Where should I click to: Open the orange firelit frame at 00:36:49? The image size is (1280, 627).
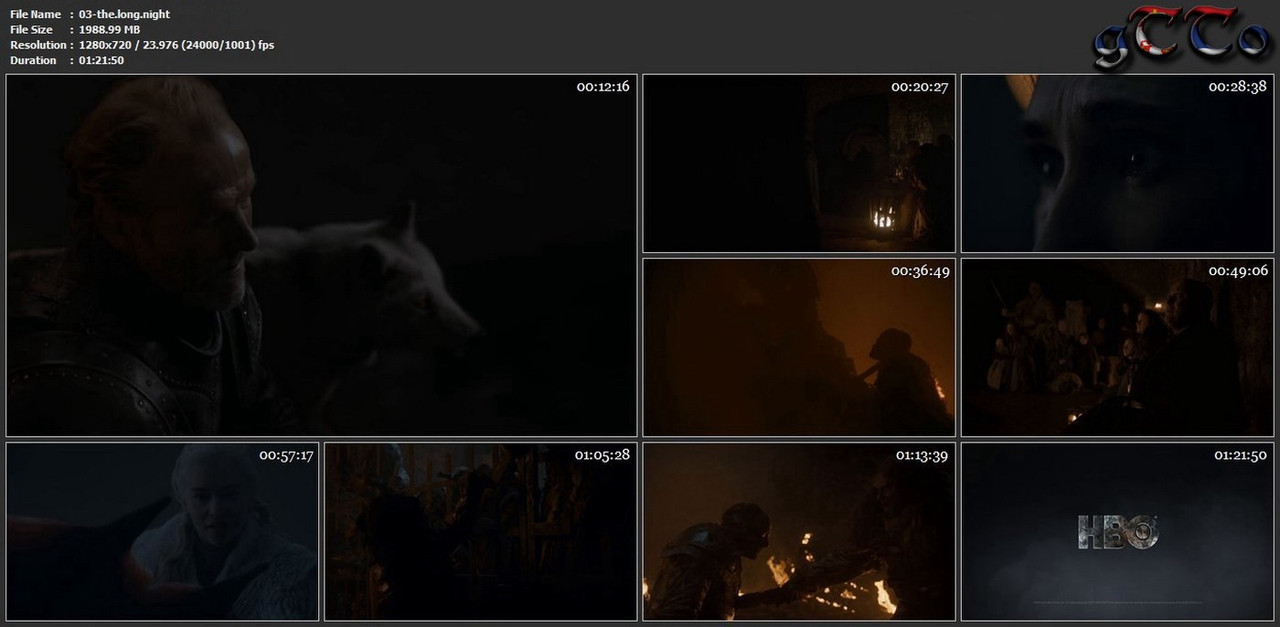click(799, 347)
